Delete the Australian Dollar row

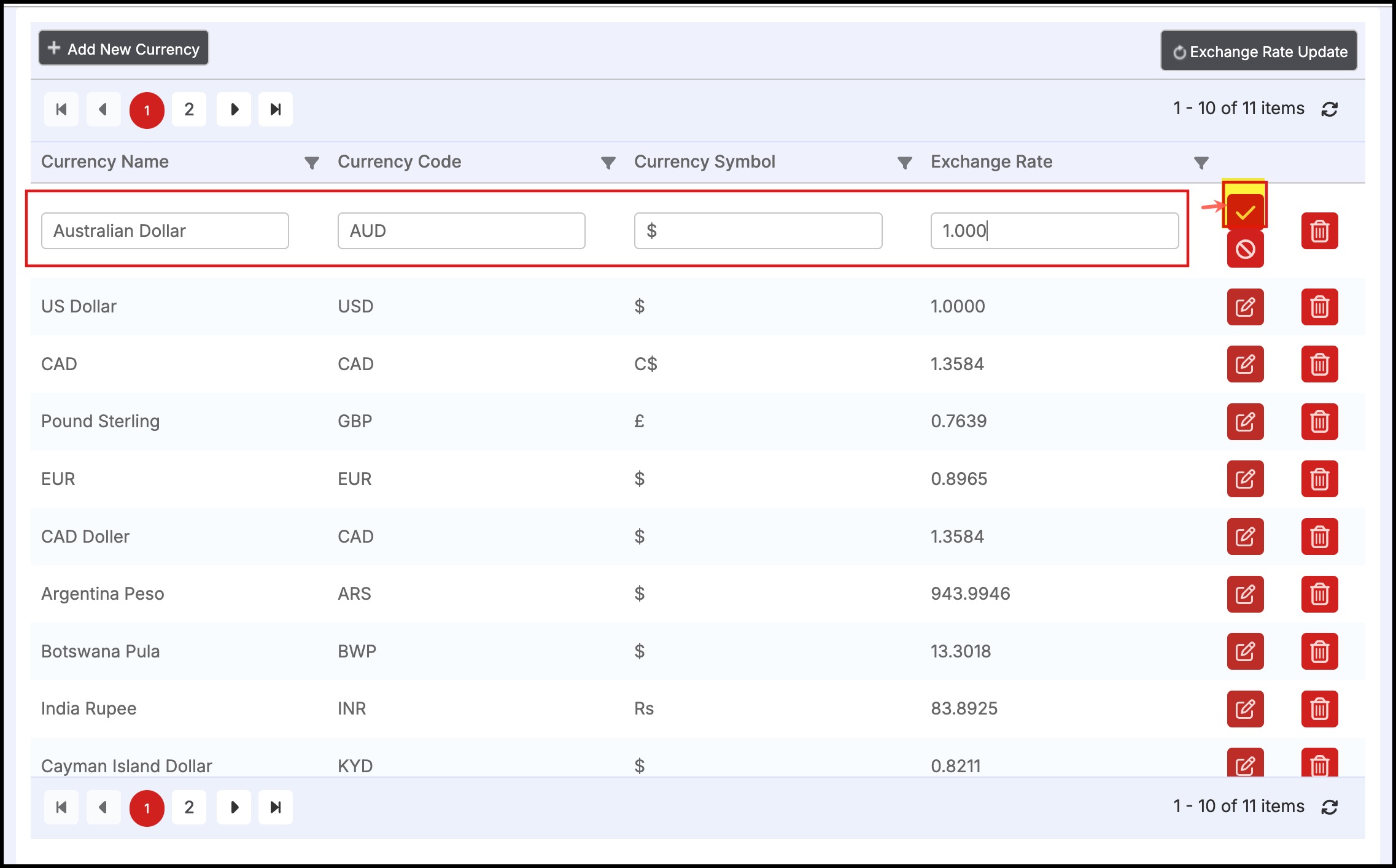click(x=1319, y=231)
